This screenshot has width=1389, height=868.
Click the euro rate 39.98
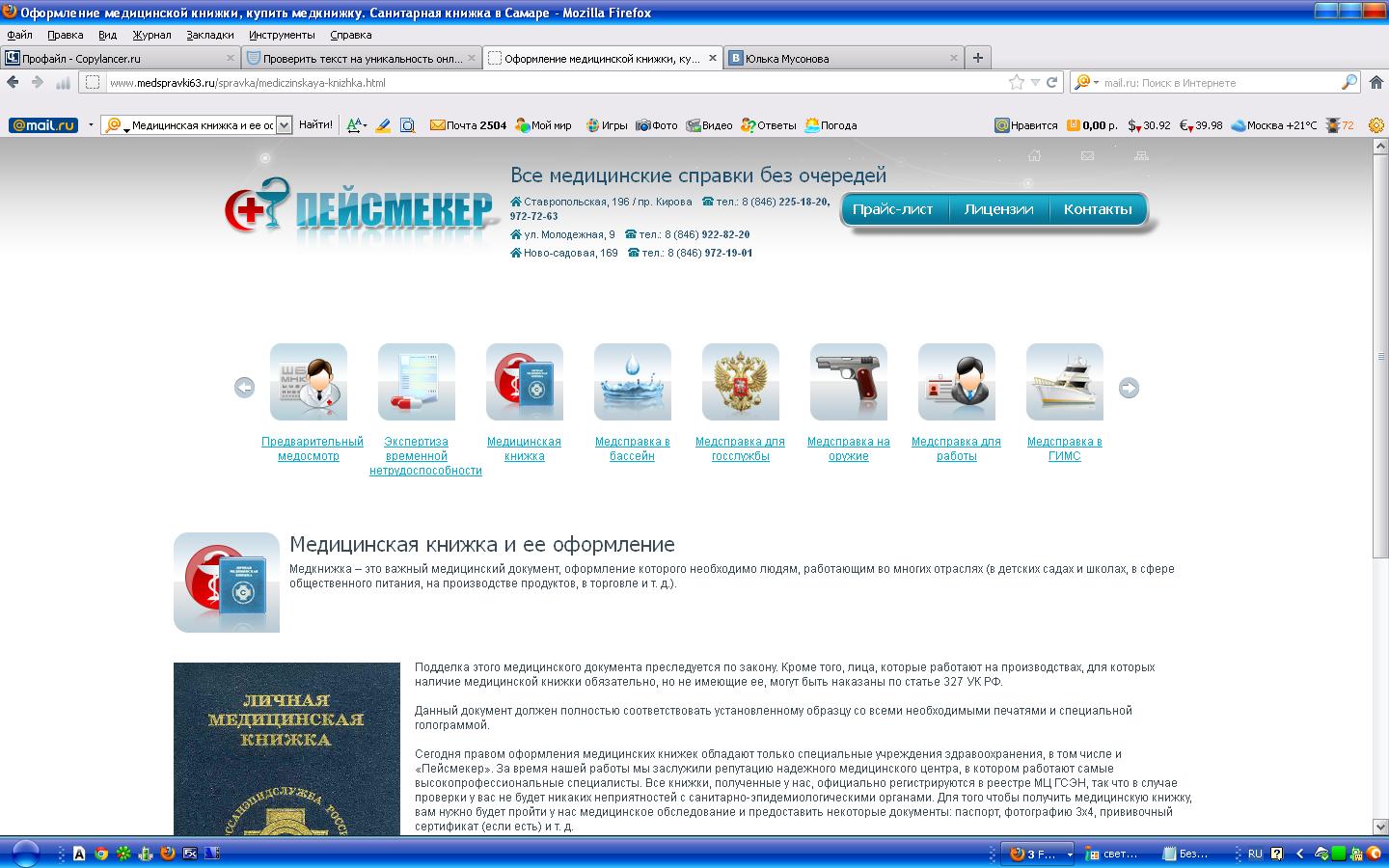pos(1201,125)
